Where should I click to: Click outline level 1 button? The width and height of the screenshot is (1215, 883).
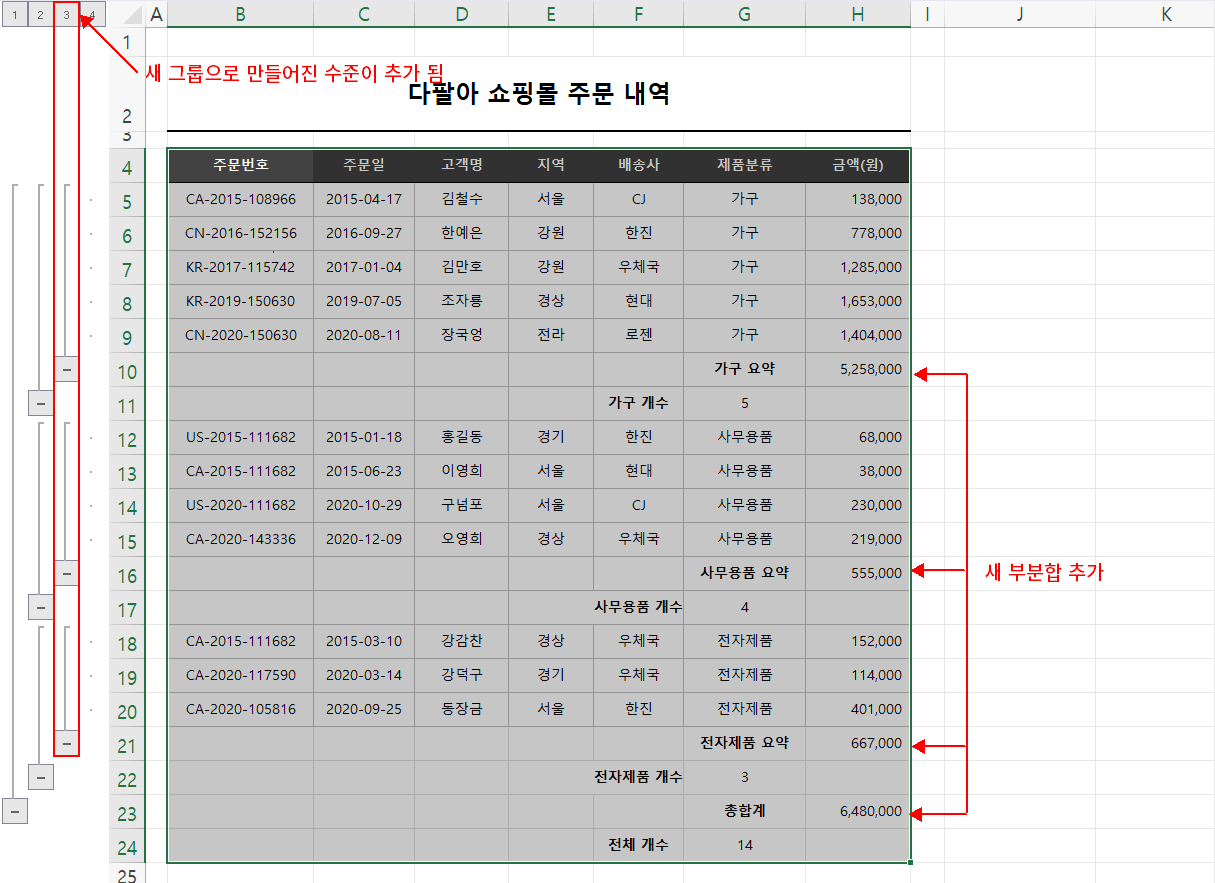pyautogui.click(x=17, y=13)
